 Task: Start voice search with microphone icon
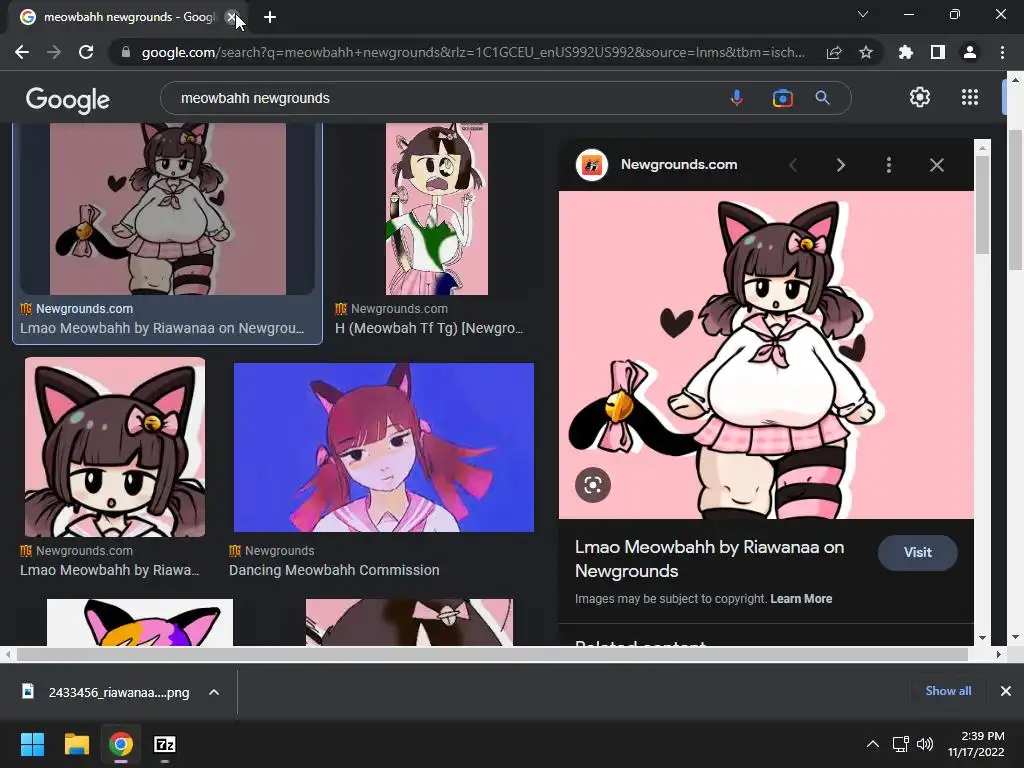(737, 98)
